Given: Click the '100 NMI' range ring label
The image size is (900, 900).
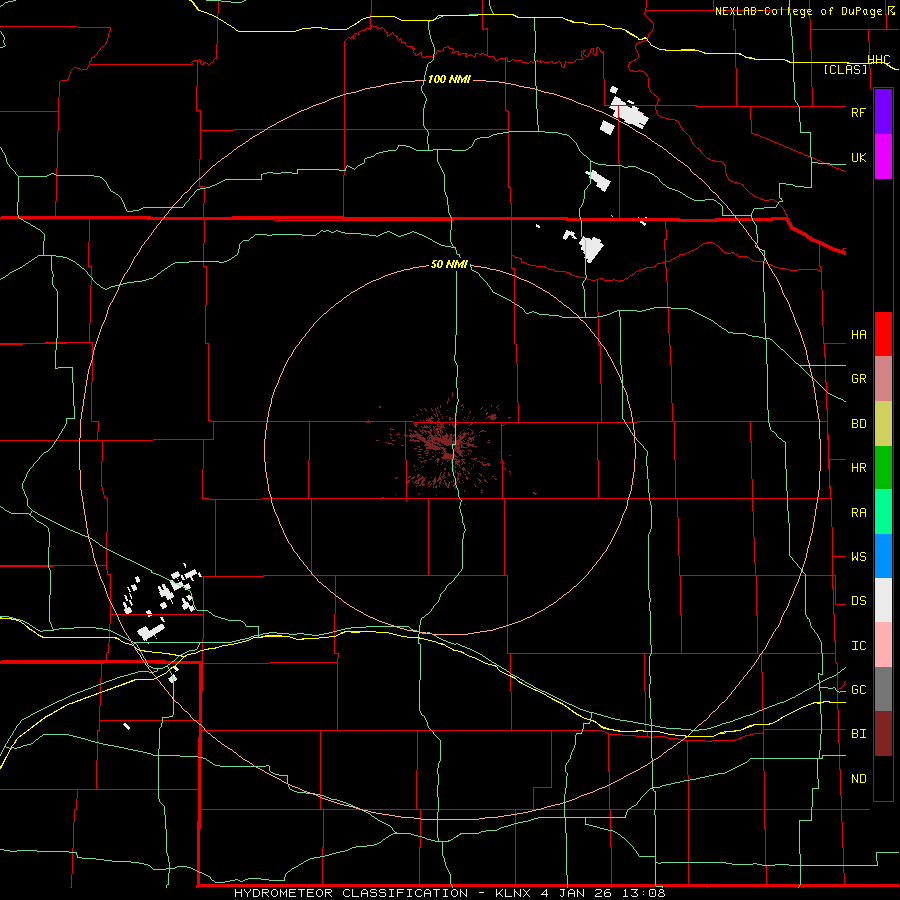Looking at the screenshot, I should click(x=449, y=79).
